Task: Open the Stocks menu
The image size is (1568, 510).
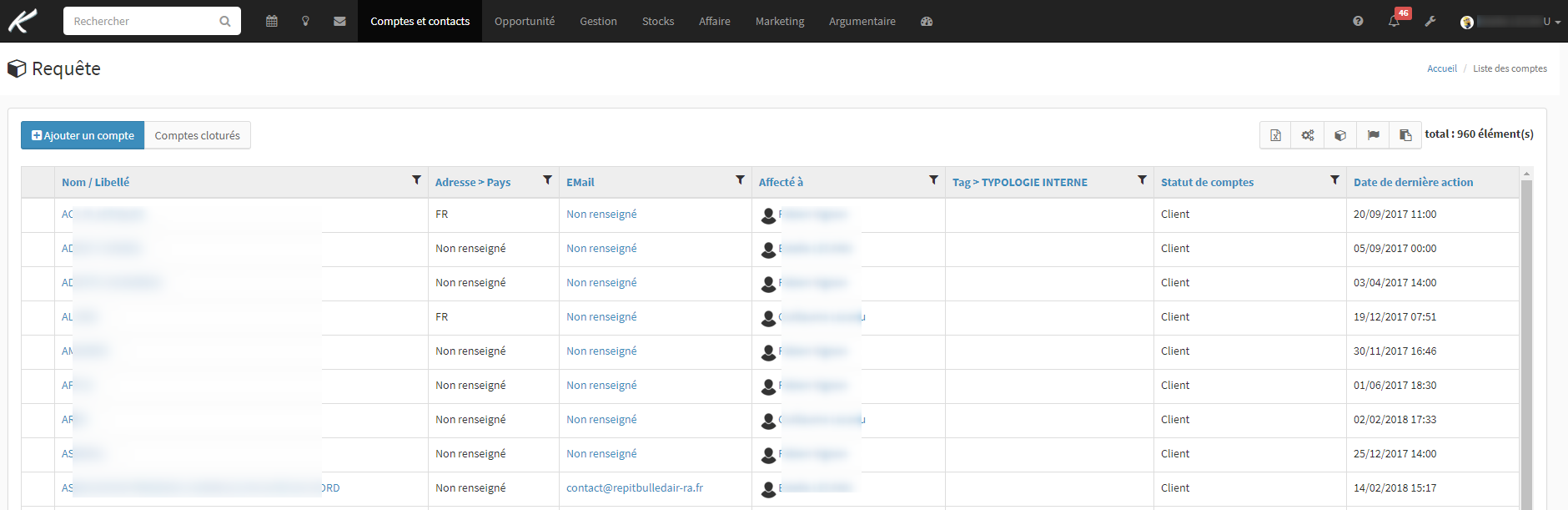Action: (x=658, y=22)
